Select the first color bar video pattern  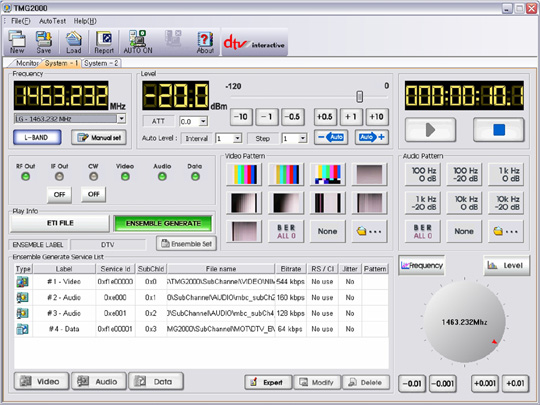tap(244, 175)
